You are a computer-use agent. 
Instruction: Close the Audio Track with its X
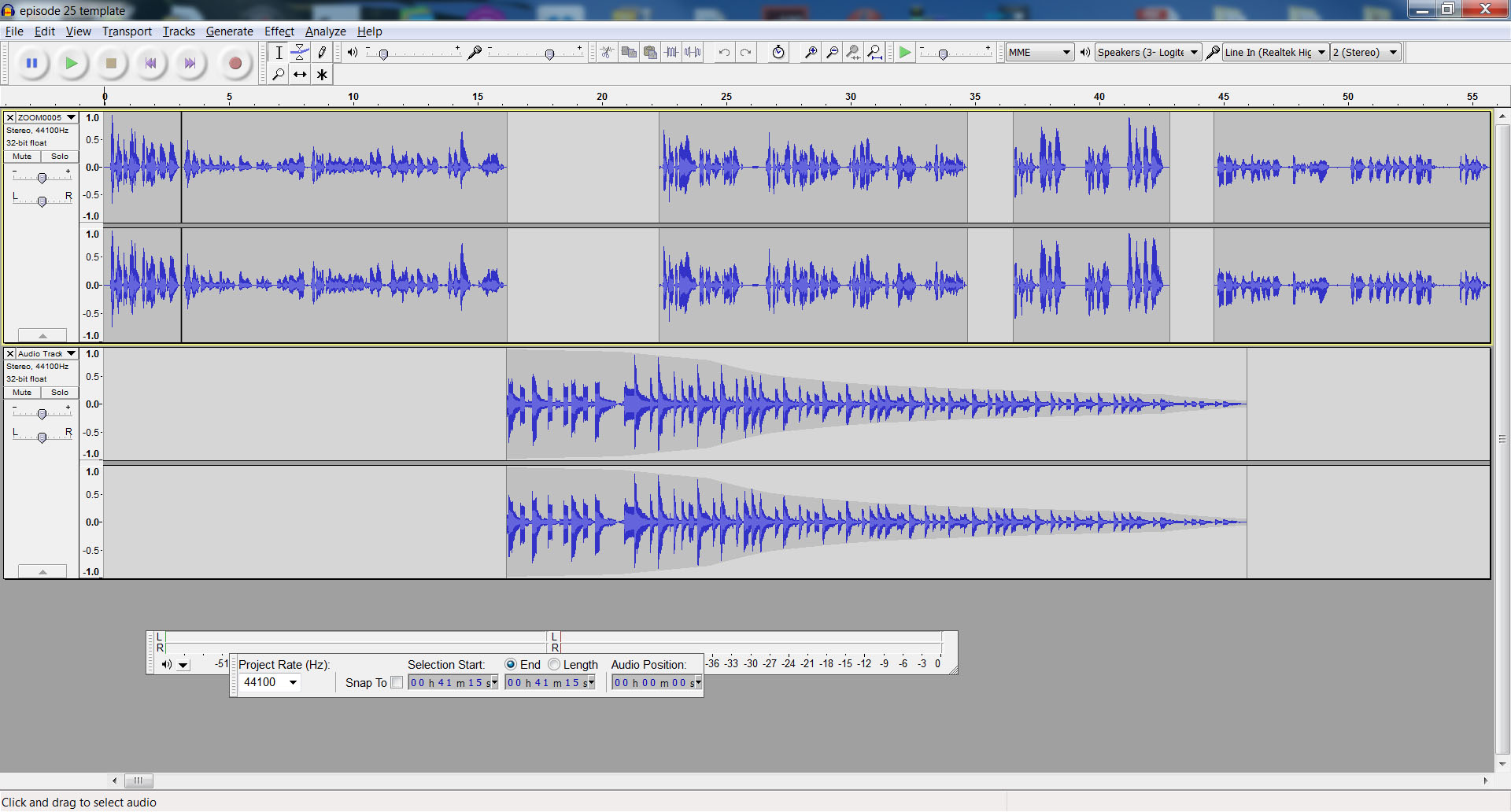coord(10,353)
